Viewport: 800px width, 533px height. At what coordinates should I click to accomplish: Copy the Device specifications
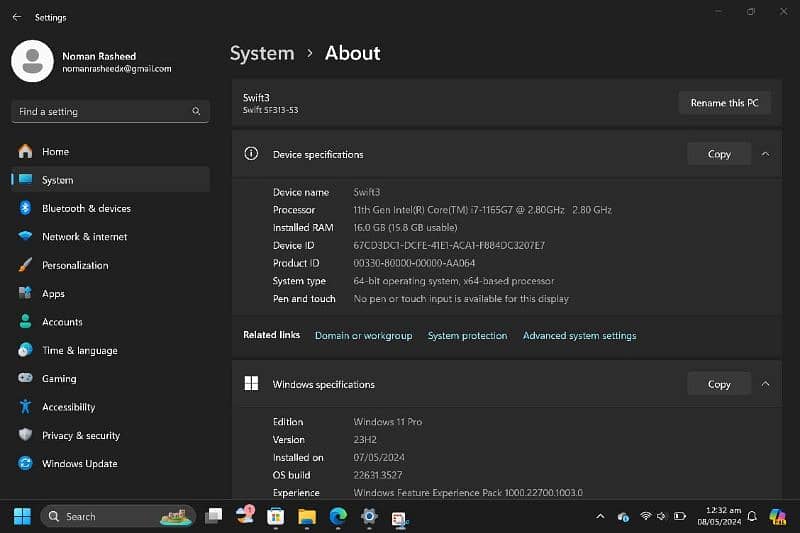pyautogui.click(x=719, y=154)
